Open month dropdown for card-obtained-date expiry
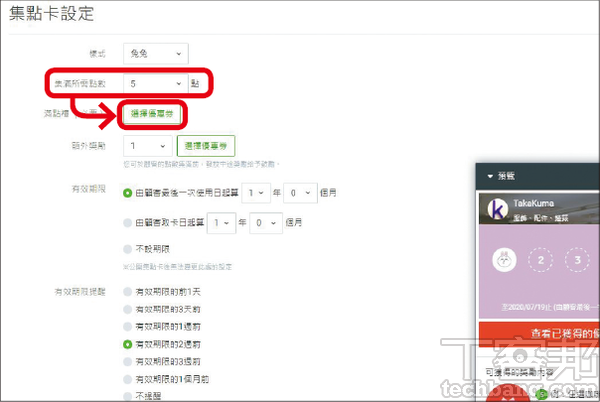Screen dimensions: 600x402 tap(266, 223)
